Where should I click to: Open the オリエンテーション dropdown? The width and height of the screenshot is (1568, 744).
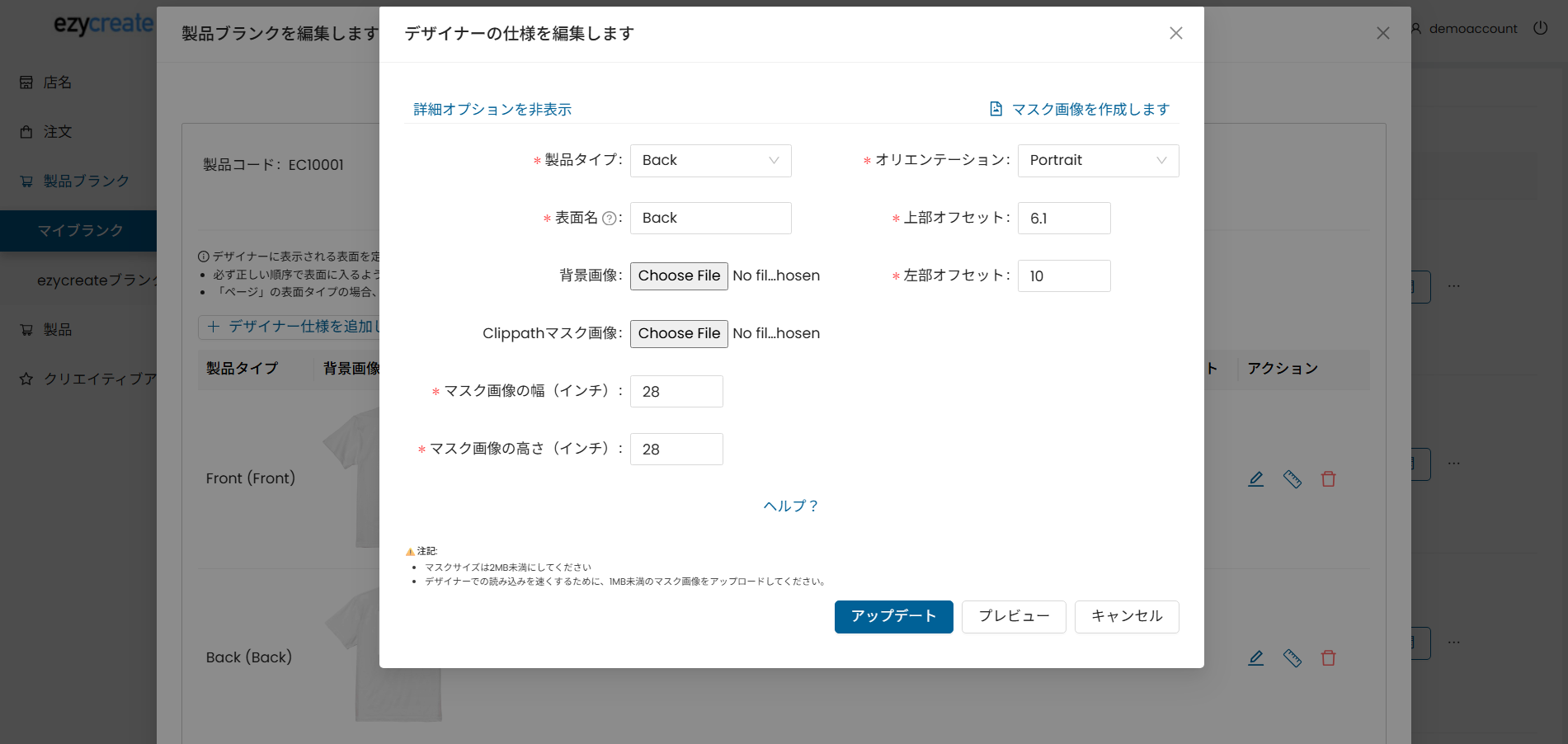click(1098, 160)
